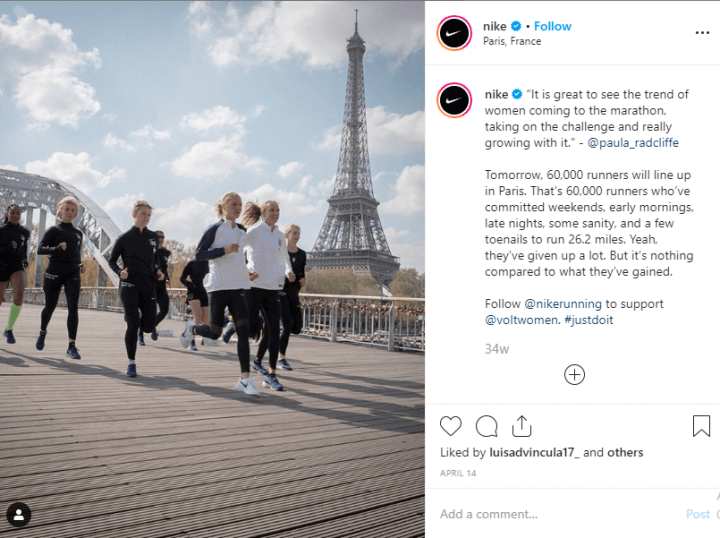This screenshot has height=538, width=720.
Task: Open the three-dot more options menu
Action: click(702, 33)
